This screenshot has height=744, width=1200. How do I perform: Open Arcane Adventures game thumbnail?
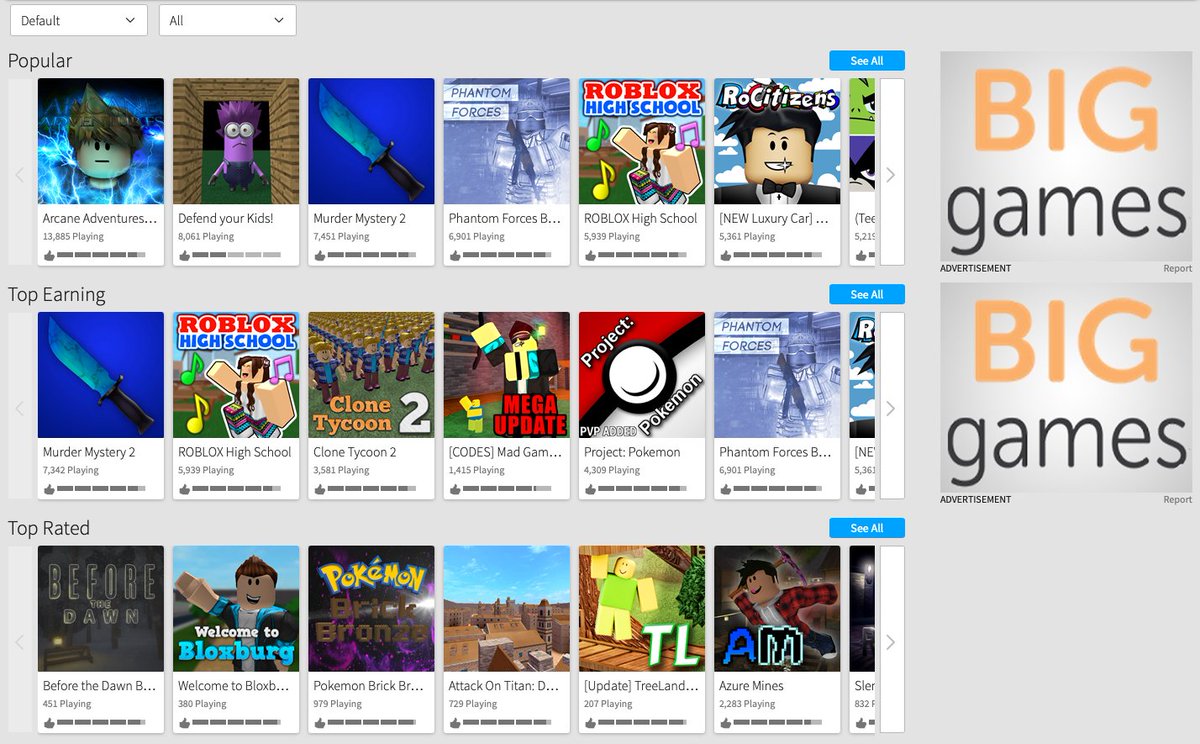coord(101,142)
